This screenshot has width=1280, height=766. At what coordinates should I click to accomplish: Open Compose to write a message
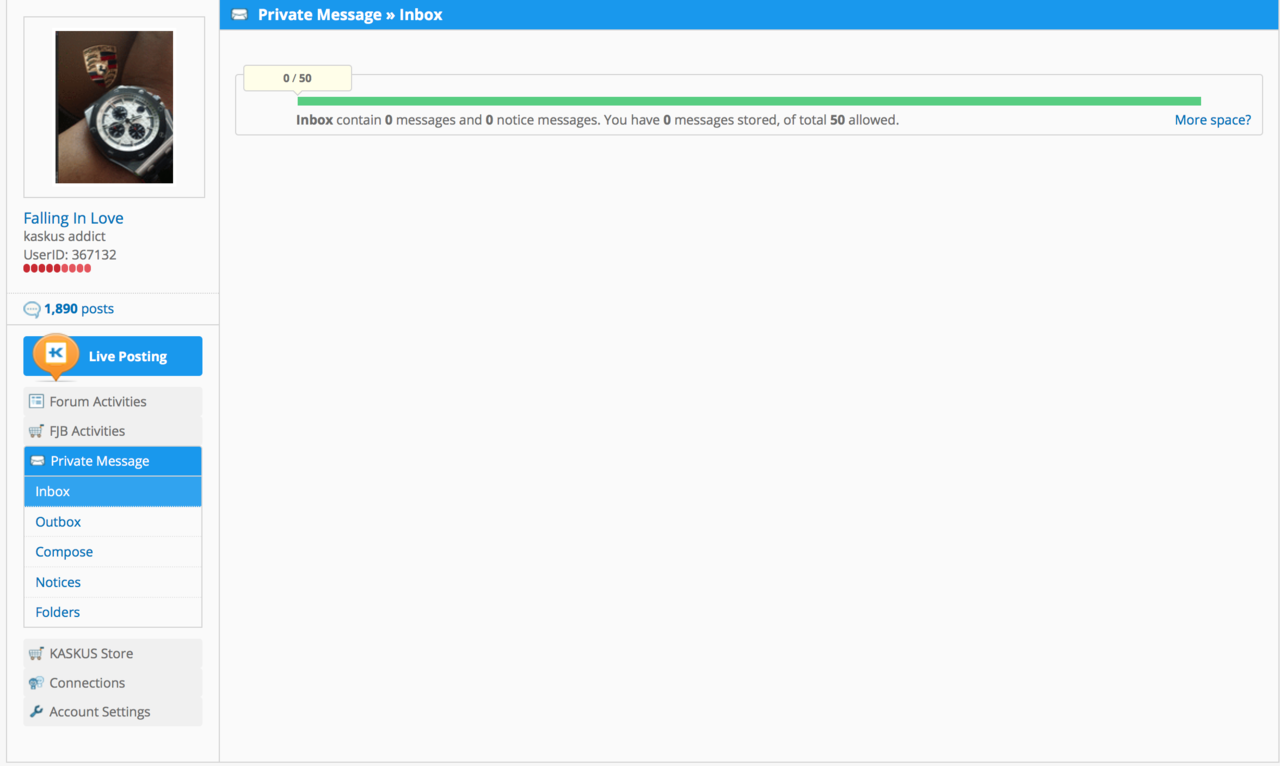[113, 552]
